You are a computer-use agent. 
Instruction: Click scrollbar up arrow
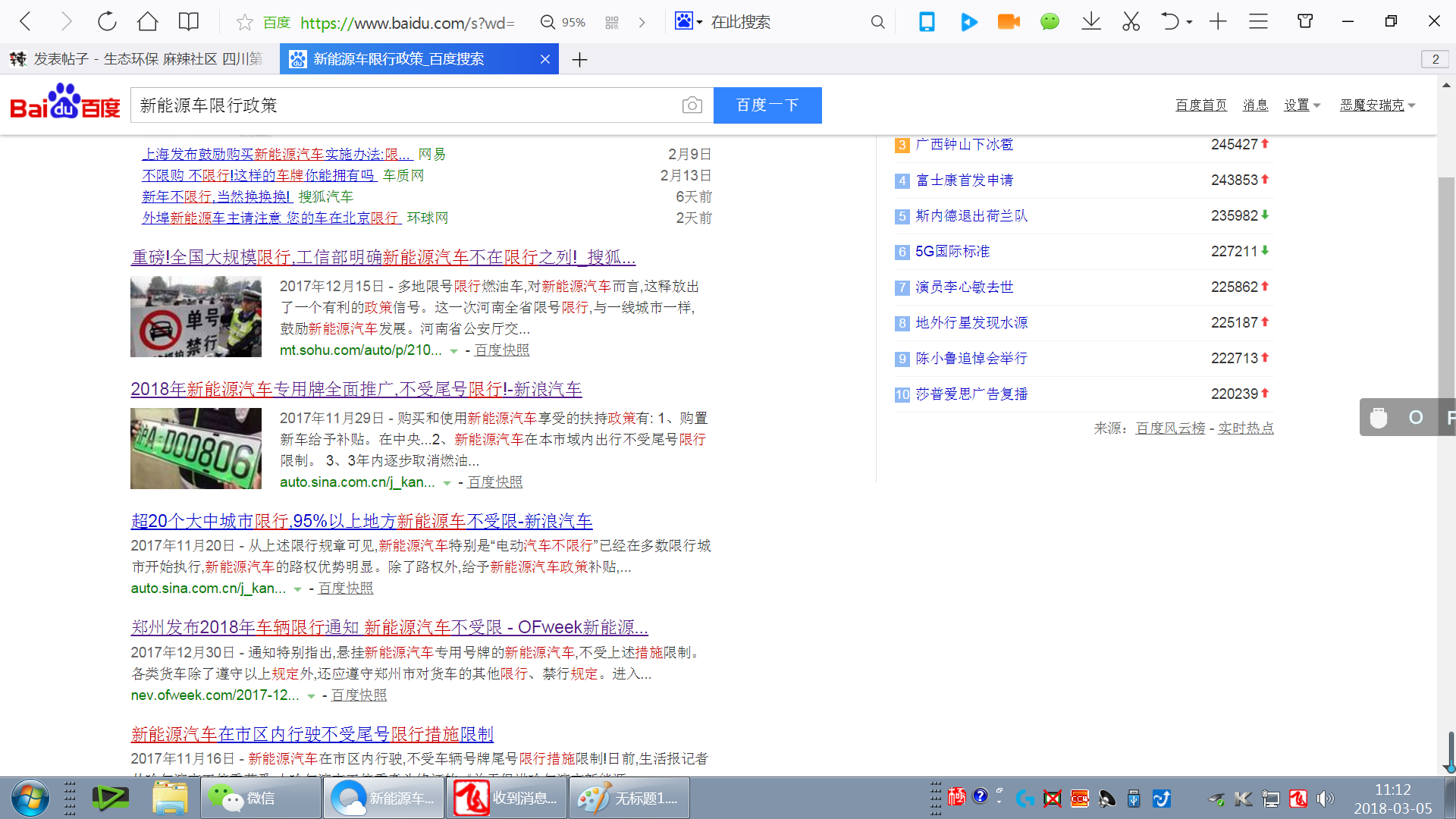(1446, 85)
